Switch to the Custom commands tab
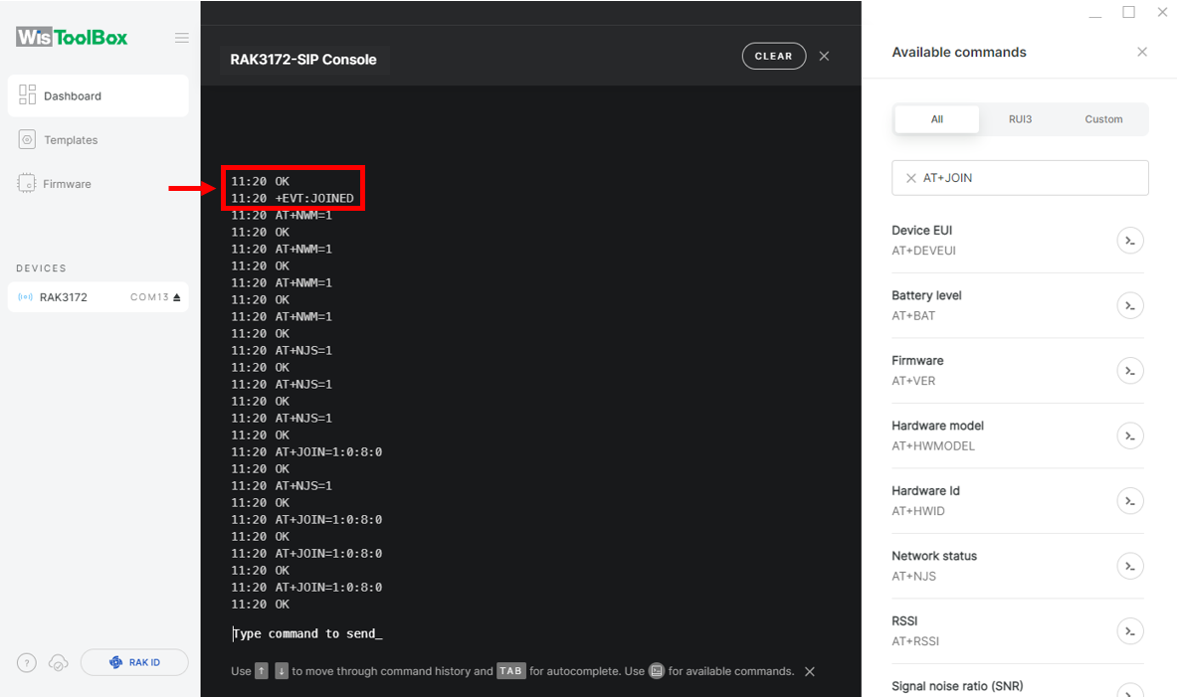Image resolution: width=1180 pixels, height=698 pixels. click(1103, 119)
